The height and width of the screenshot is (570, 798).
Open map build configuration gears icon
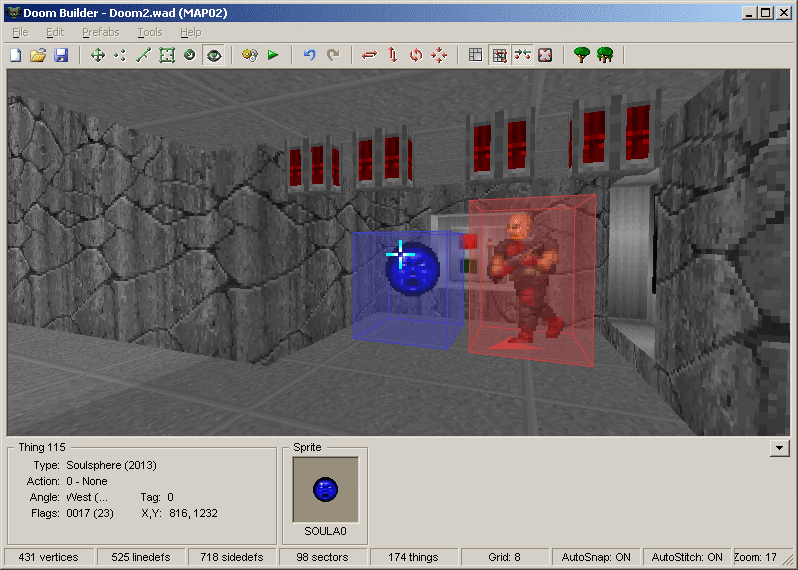click(250, 55)
